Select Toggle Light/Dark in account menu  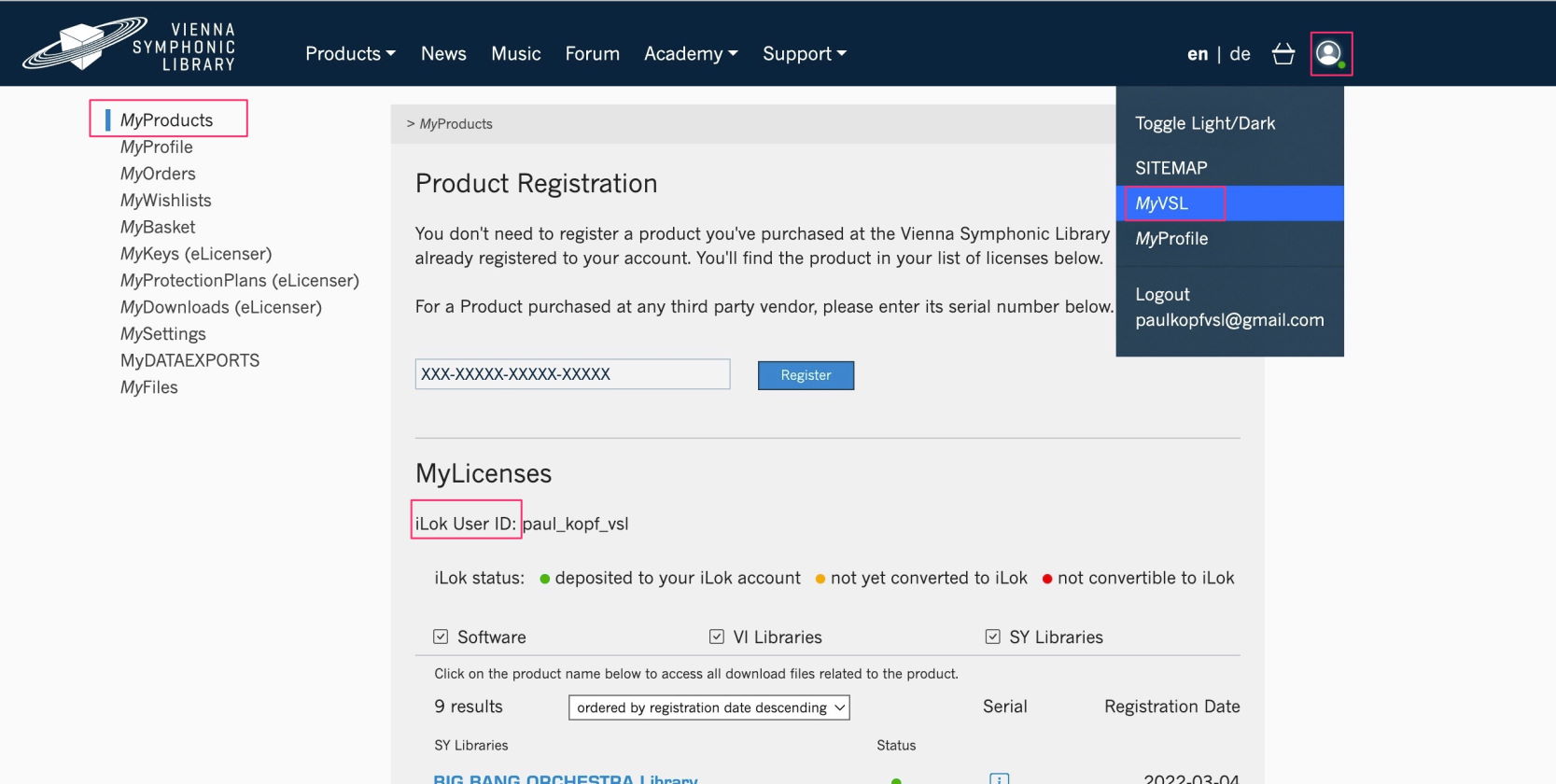1205,123
